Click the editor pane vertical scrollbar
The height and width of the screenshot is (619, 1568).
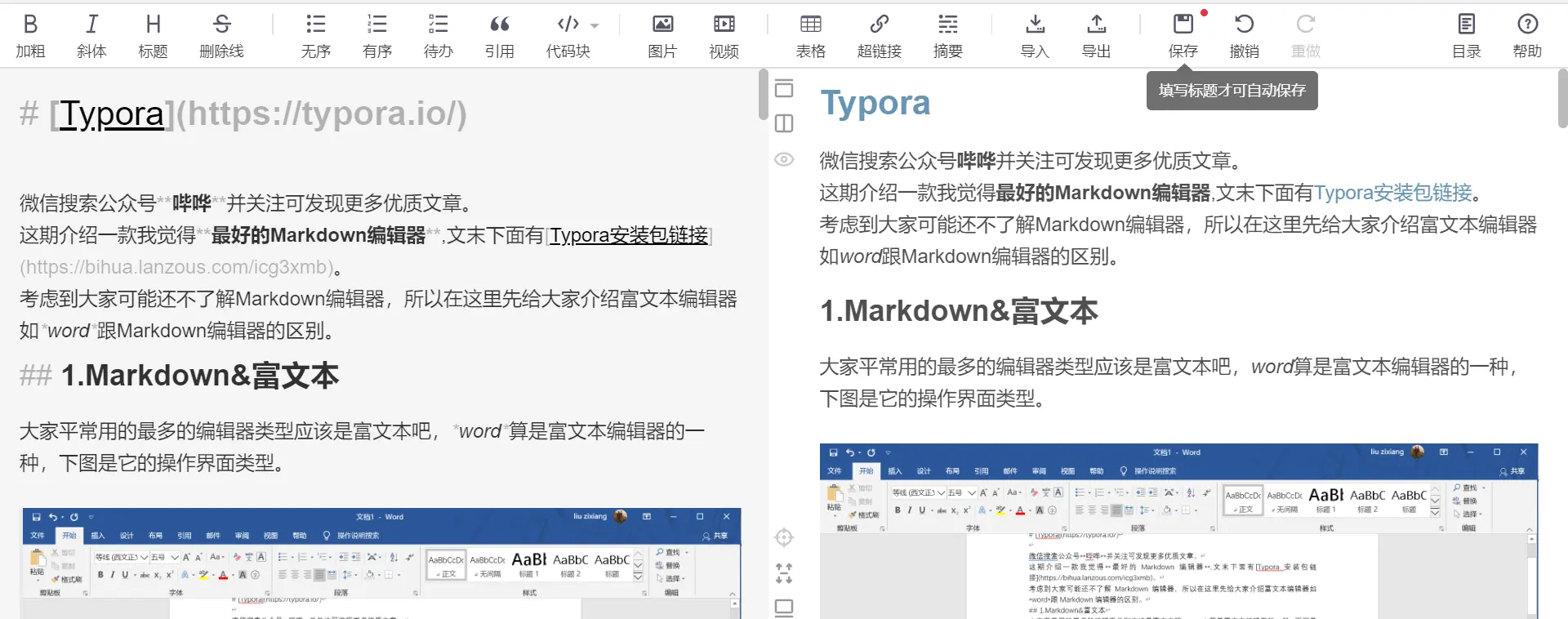pos(763,94)
